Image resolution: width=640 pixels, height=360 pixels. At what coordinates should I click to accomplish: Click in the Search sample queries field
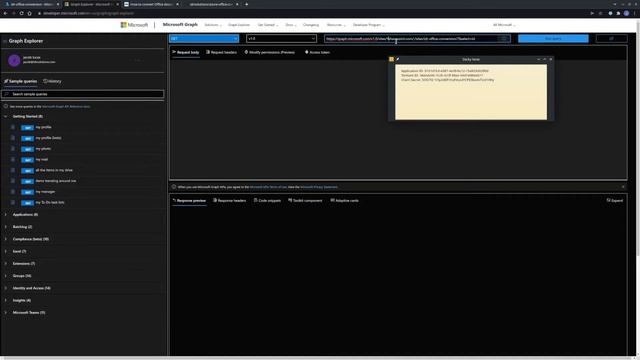click(83, 94)
